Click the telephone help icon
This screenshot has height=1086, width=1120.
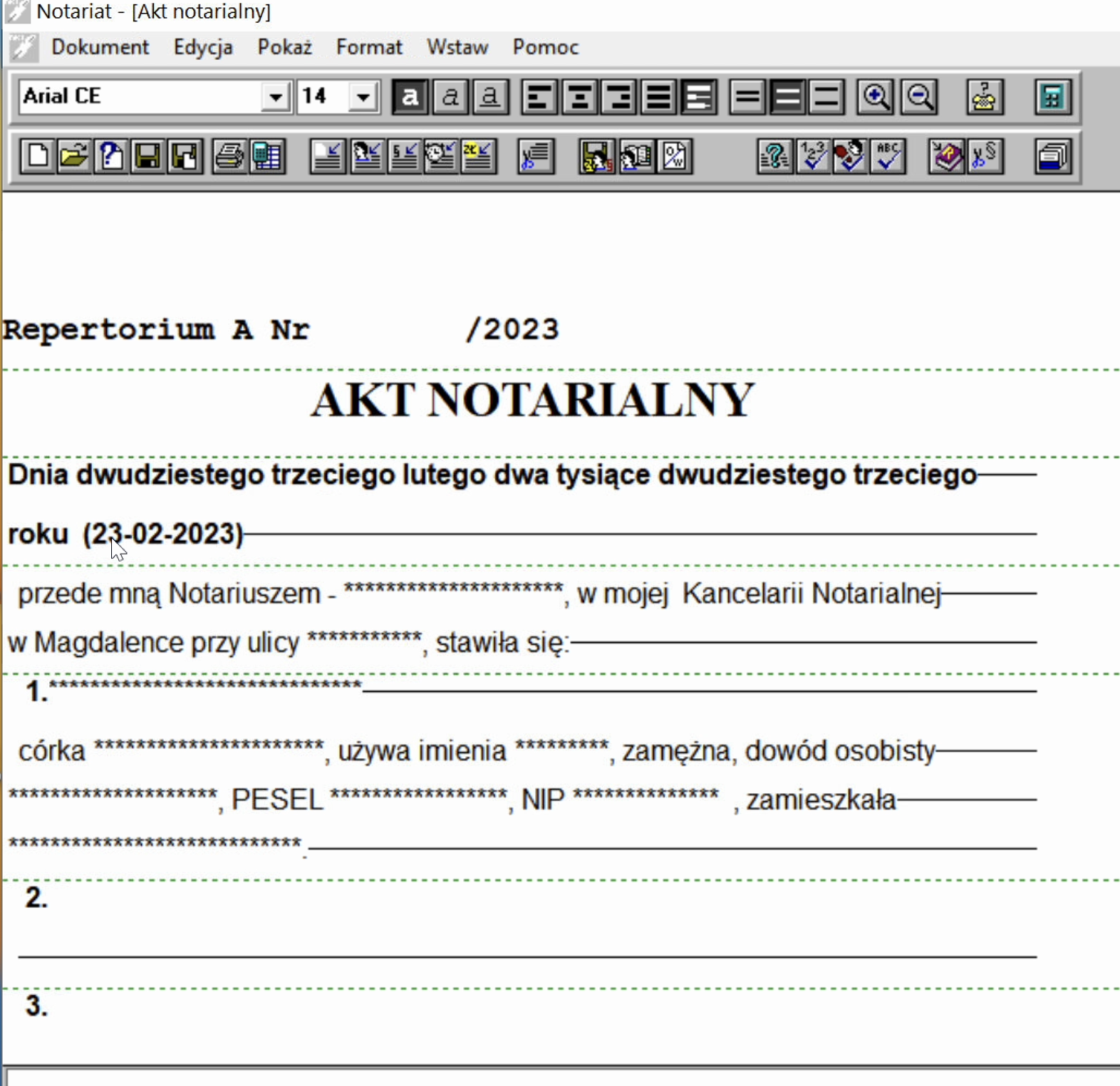click(985, 97)
